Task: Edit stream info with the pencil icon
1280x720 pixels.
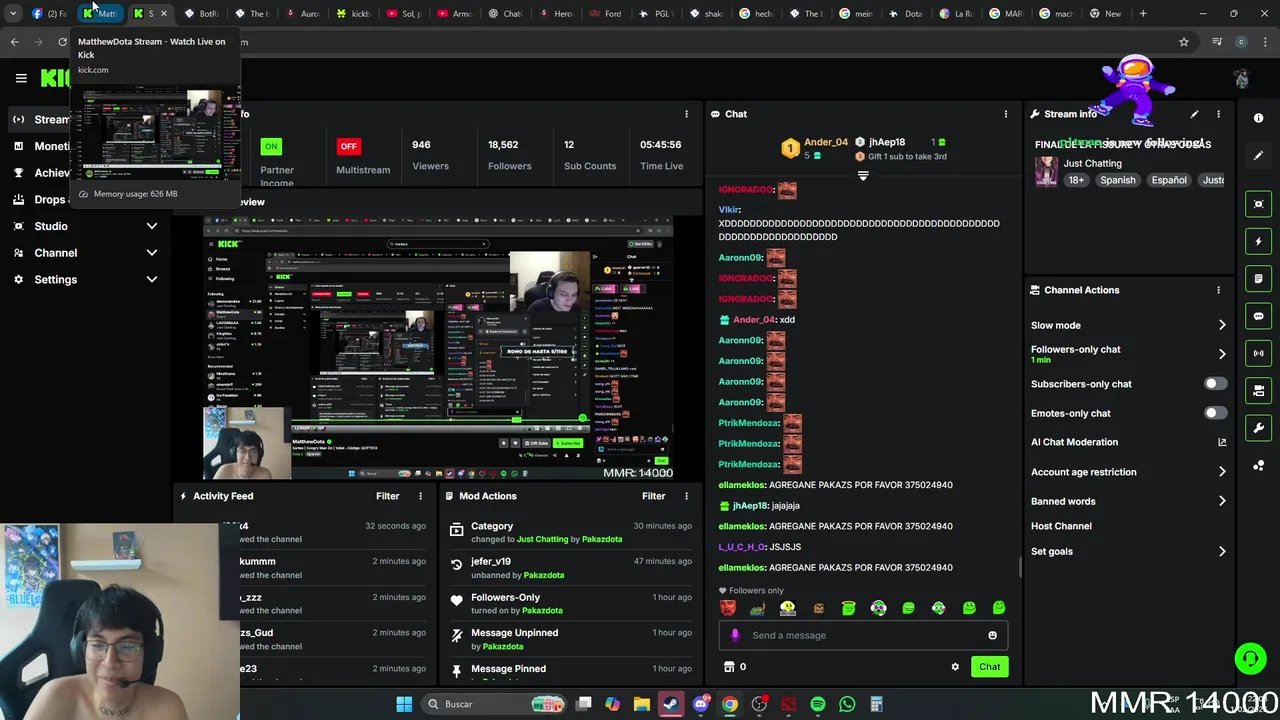Action: (1194, 114)
